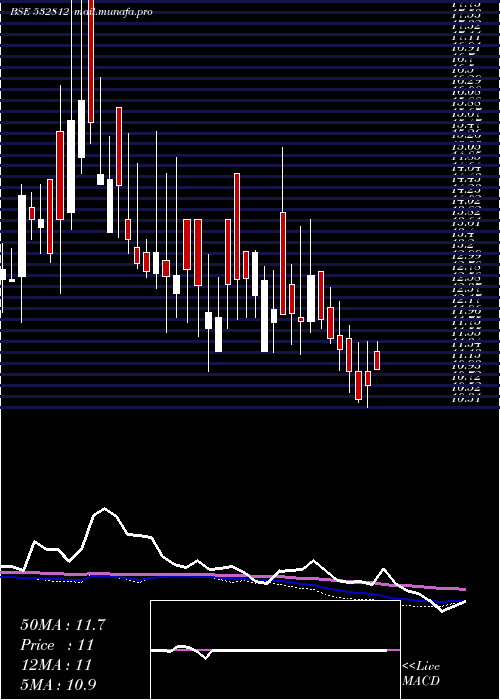Image resolution: width=500 pixels, height=700 pixels.
Task: Select the 5MA : 10.9 readout
Action: [x=58, y=684]
